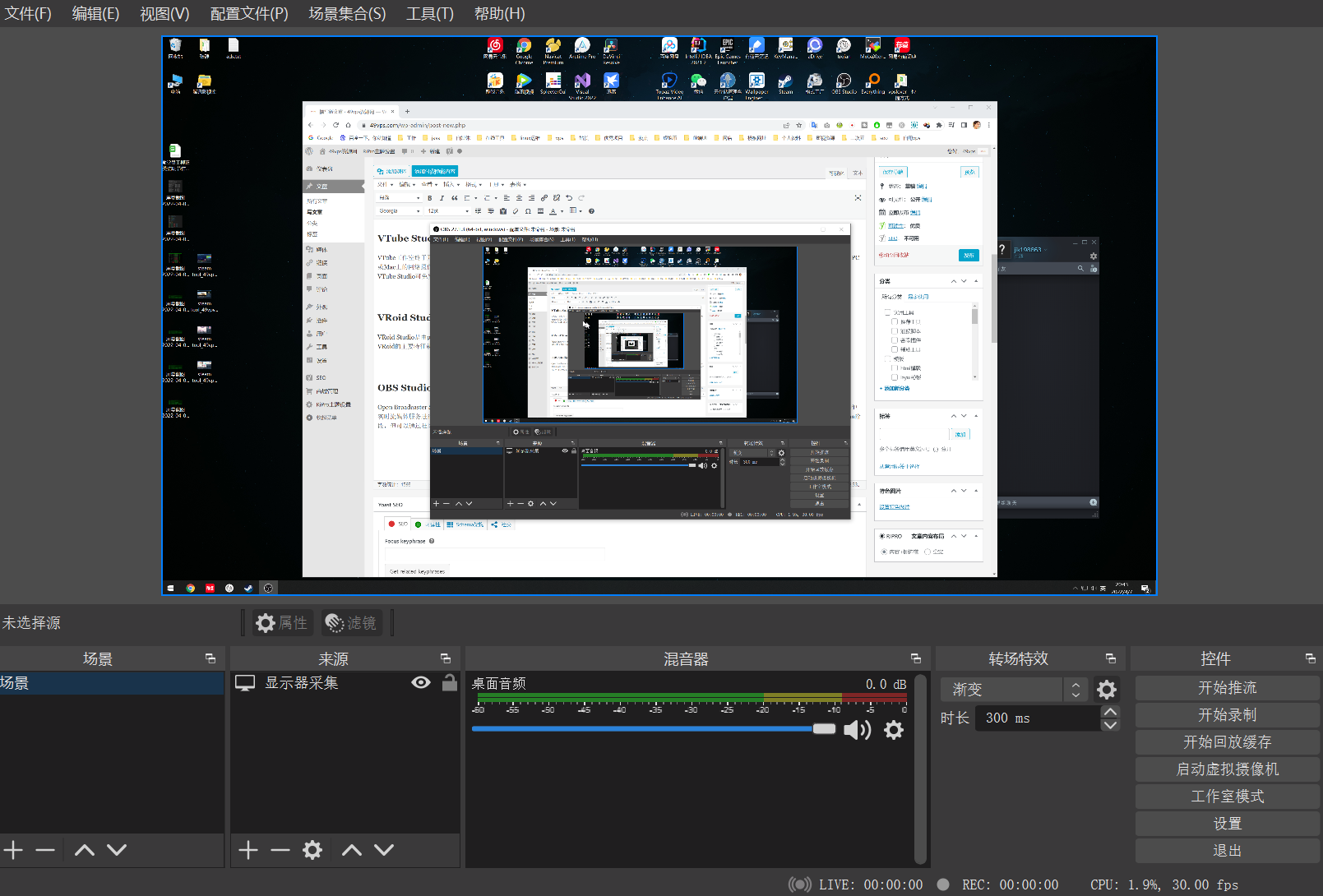Remove the selected source with minus icon

[x=280, y=850]
